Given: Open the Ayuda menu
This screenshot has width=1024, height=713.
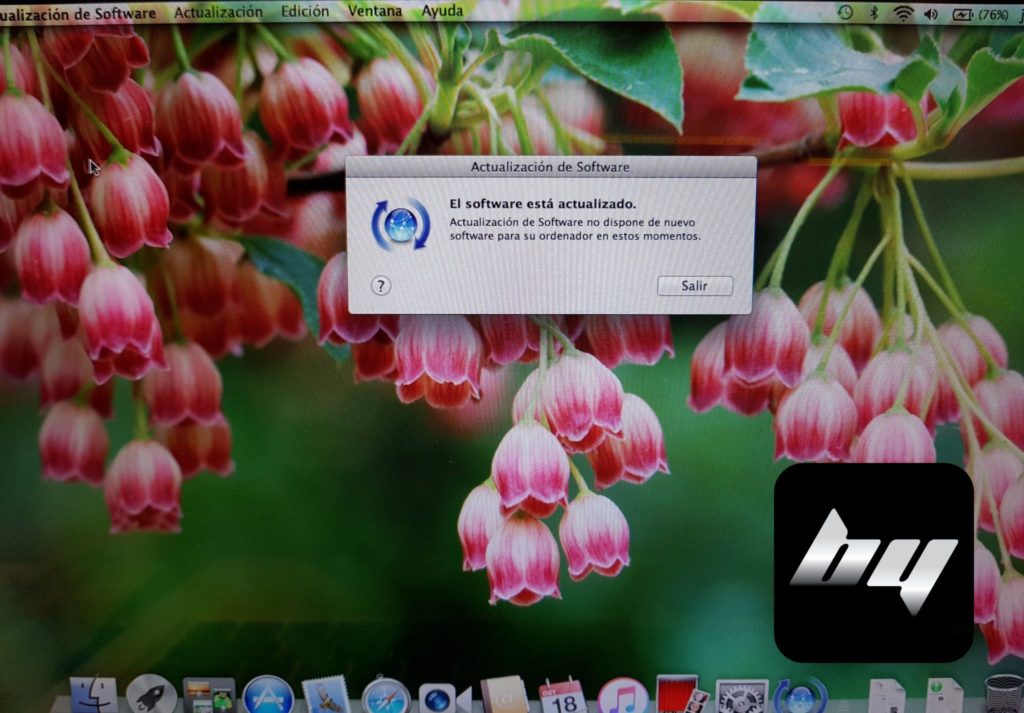Looking at the screenshot, I should coord(442,12).
